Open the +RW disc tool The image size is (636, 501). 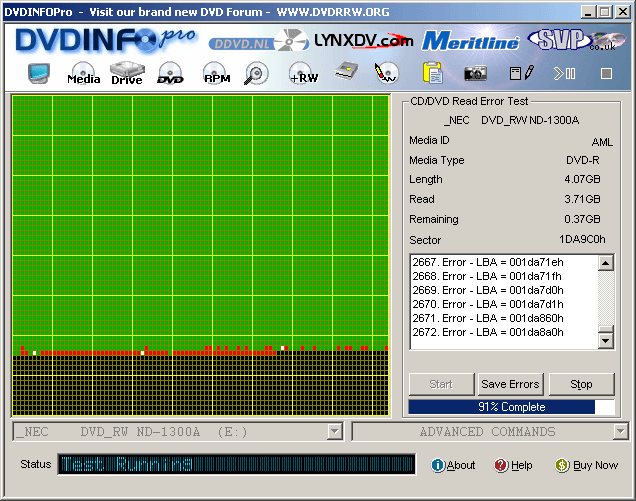[303, 73]
